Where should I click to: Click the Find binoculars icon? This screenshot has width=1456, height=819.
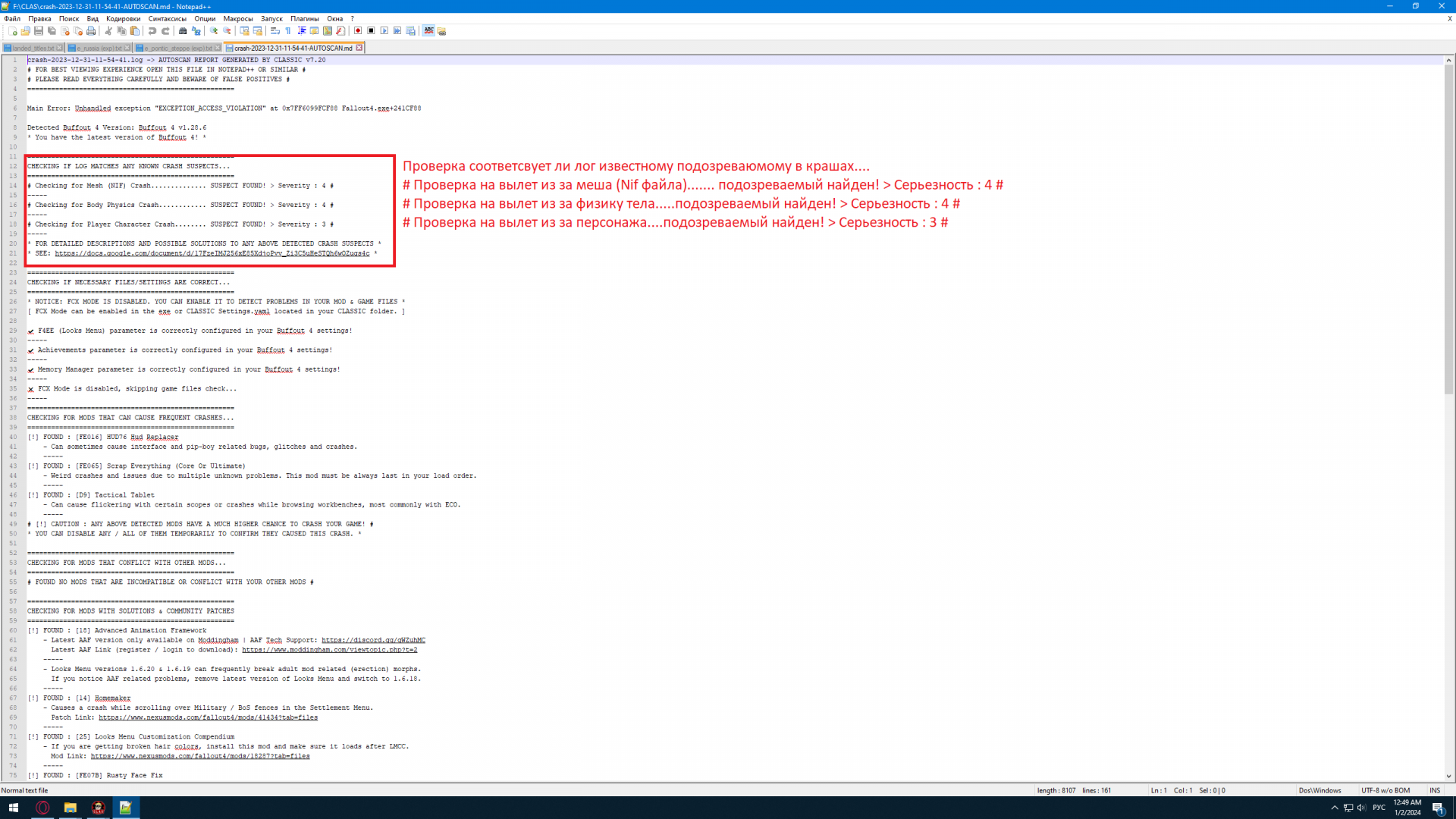[x=183, y=31]
